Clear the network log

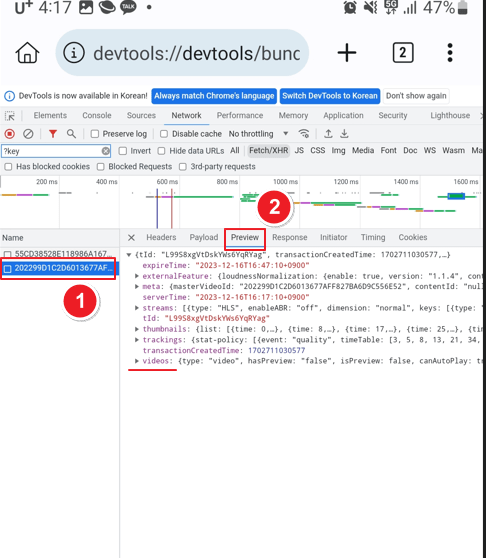coord(28,134)
